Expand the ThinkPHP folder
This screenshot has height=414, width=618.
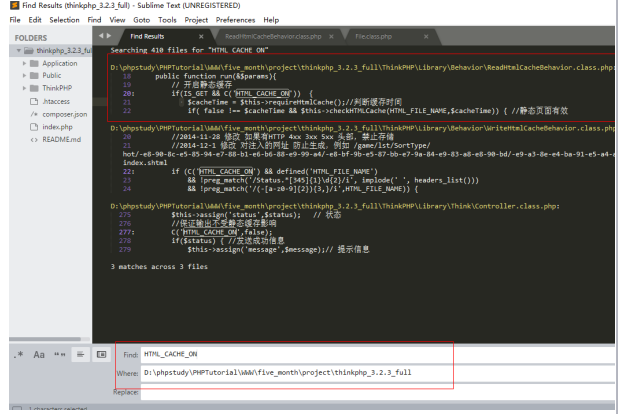pos(24,88)
